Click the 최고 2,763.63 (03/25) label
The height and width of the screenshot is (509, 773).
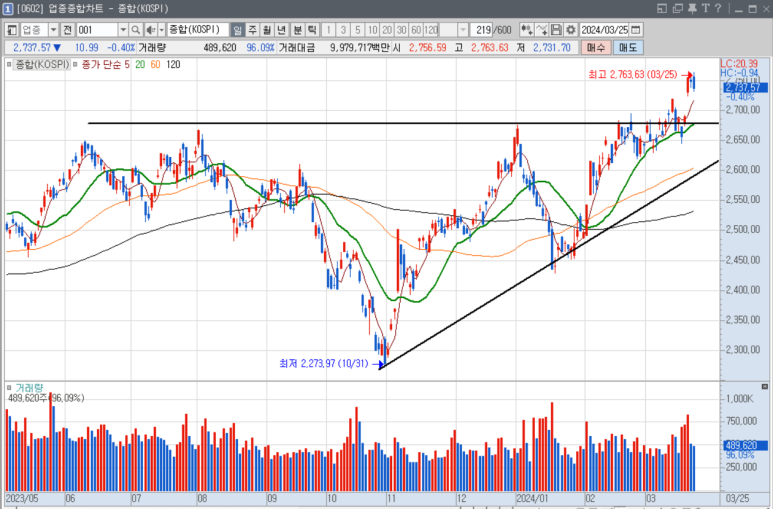click(632, 74)
